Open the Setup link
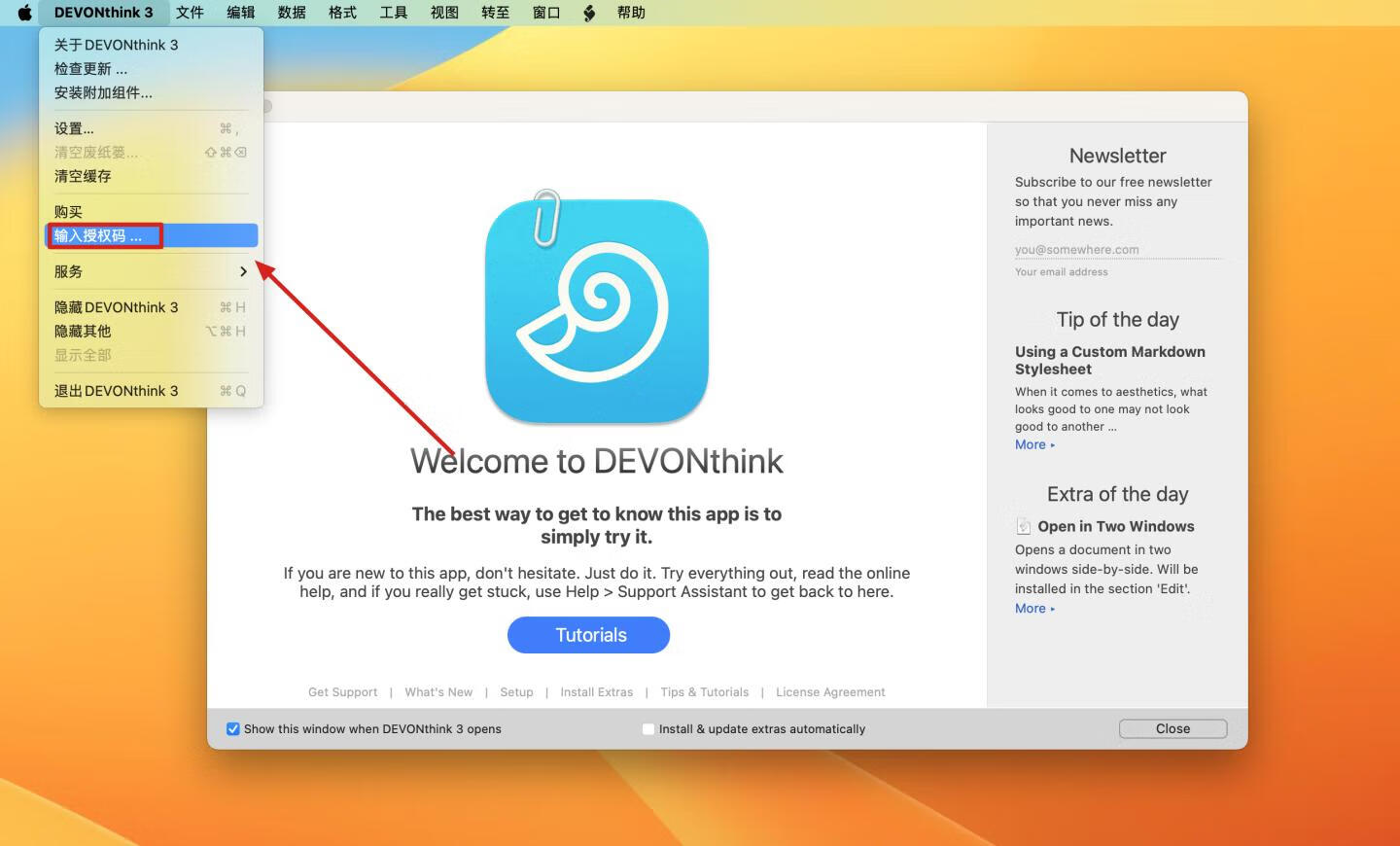Image resolution: width=1400 pixels, height=846 pixels. pyautogui.click(x=516, y=692)
